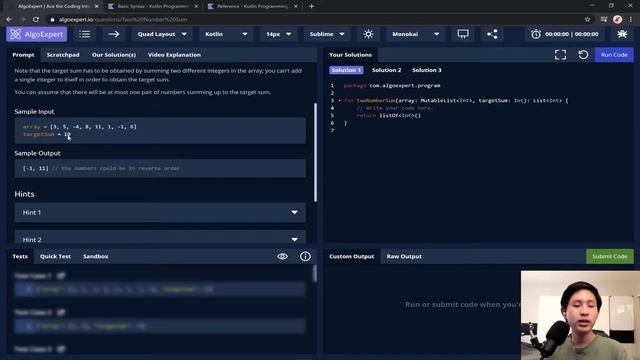Open the Kotlin language dropdown

[x=227, y=34]
